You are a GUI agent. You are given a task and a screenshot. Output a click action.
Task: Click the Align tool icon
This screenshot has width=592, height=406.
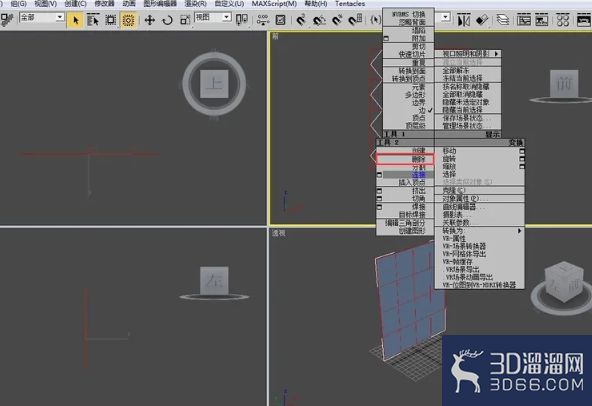click(x=481, y=20)
